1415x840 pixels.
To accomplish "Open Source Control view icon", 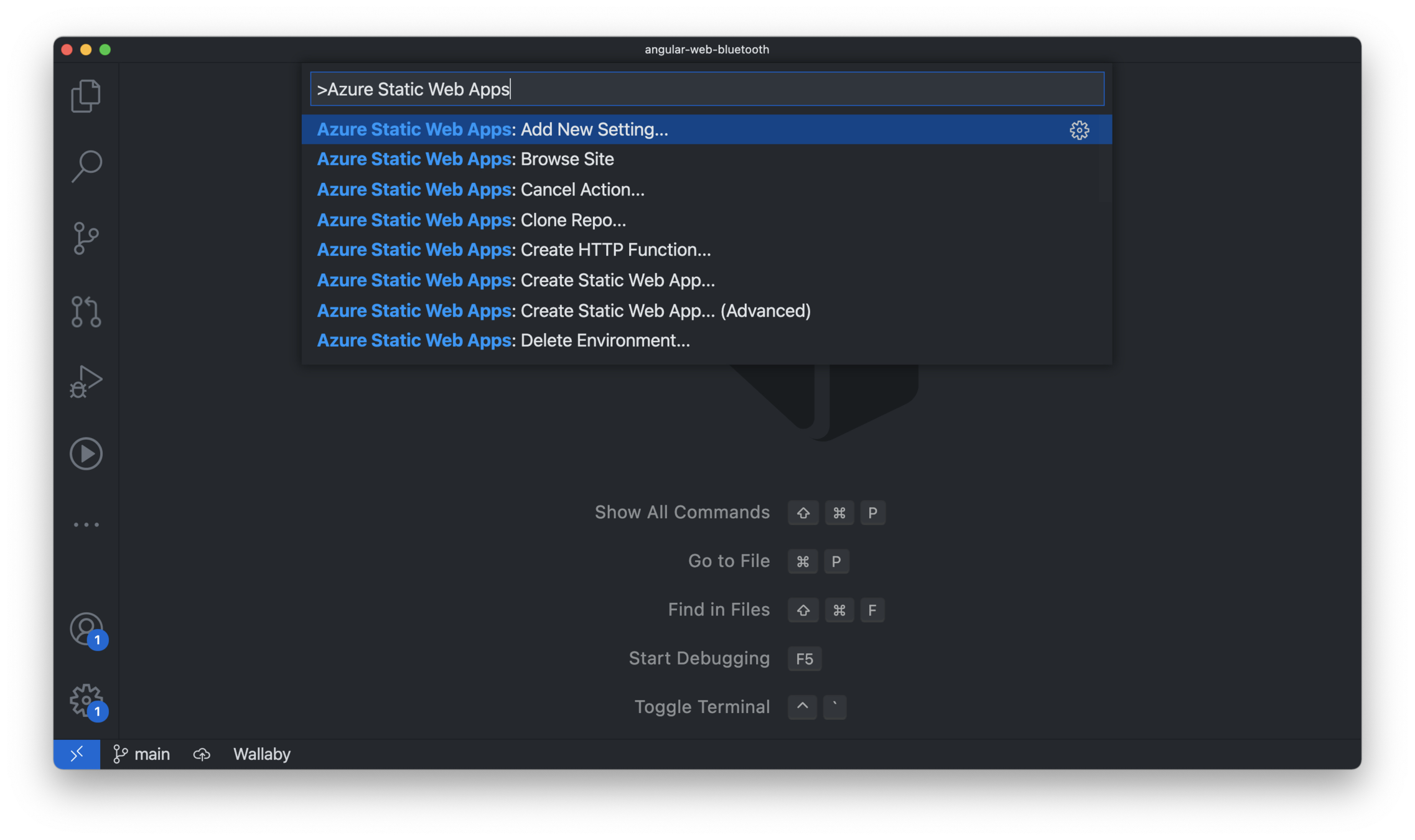I will tap(86, 238).
